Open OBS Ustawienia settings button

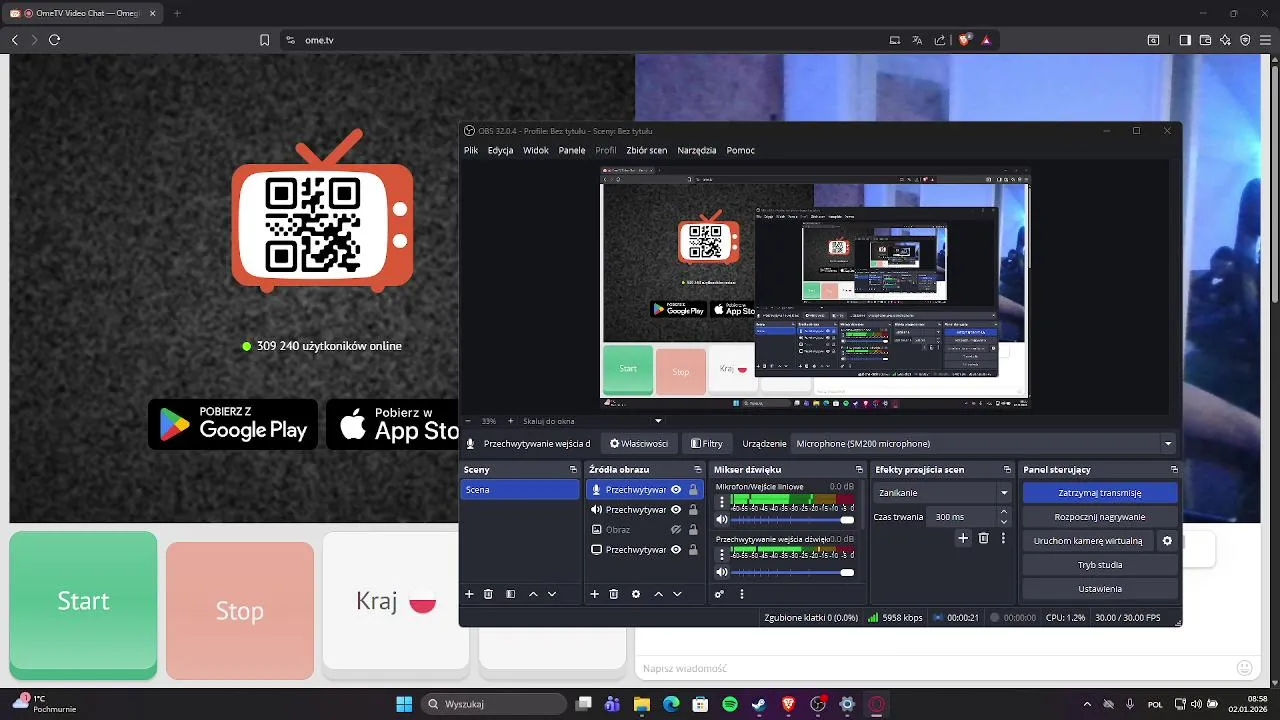coord(1100,589)
